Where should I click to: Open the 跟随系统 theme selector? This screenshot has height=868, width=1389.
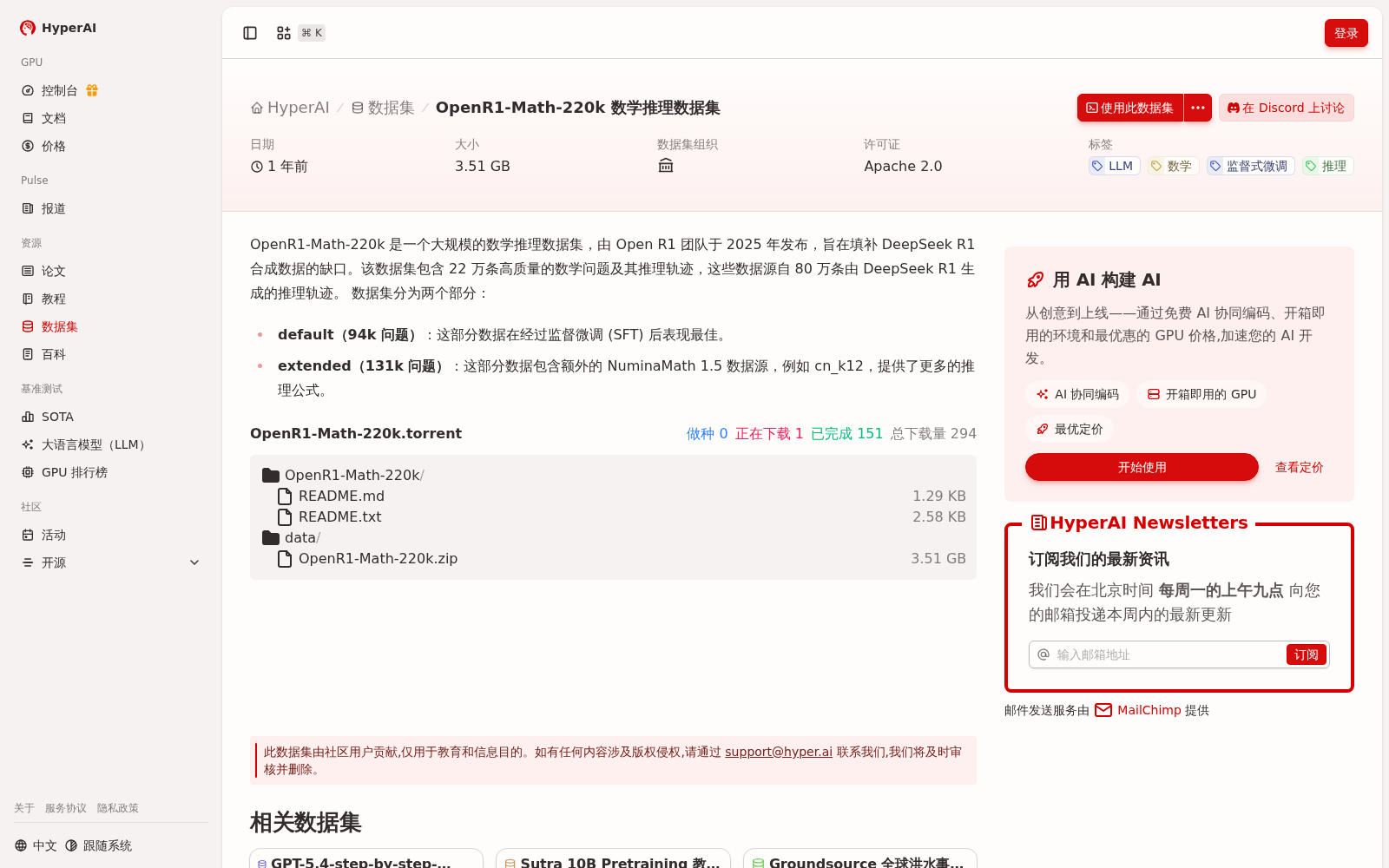coord(98,845)
